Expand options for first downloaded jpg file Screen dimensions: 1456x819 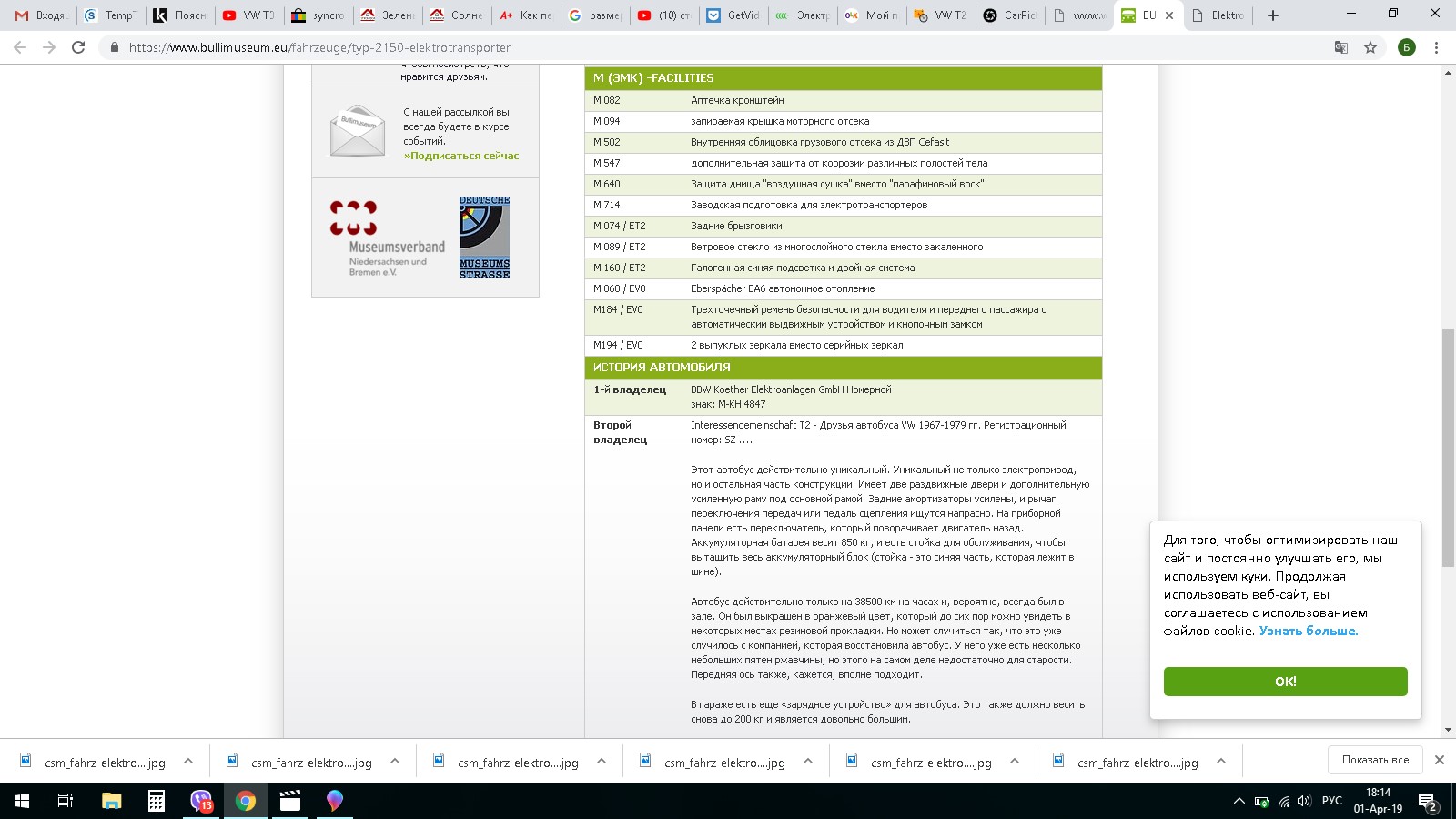point(188,762)
